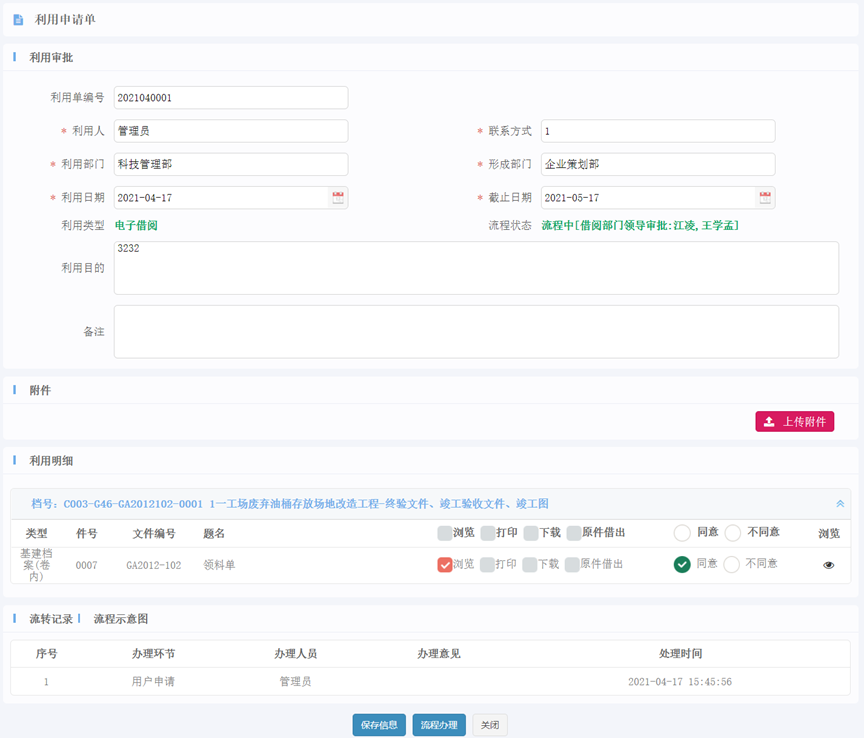The width and height of the screenshot is (864, 738).
Task: Click the 流程中 status text
Action: pyautogui.click(x=640, y=225)
